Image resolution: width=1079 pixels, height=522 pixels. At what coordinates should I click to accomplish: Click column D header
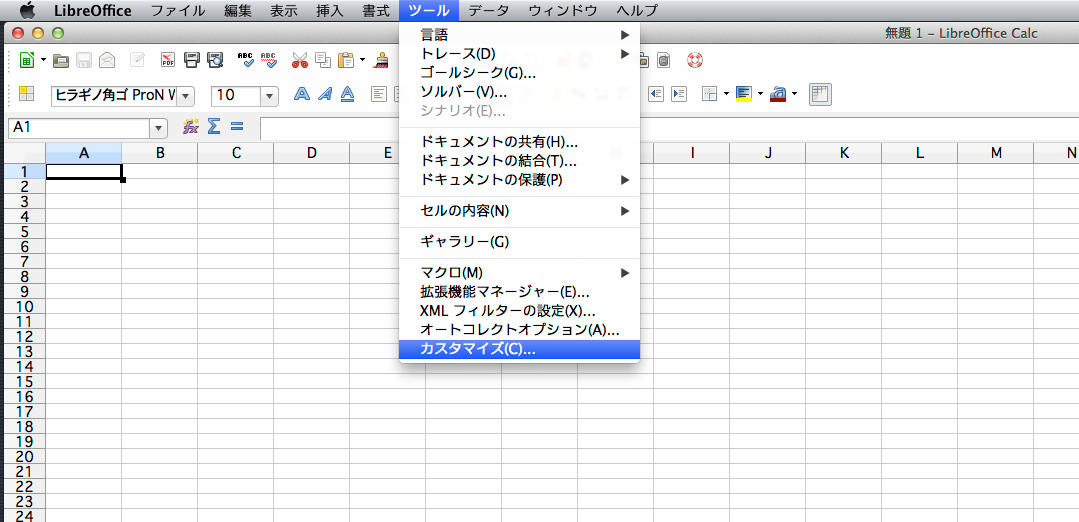click(312, 153)
